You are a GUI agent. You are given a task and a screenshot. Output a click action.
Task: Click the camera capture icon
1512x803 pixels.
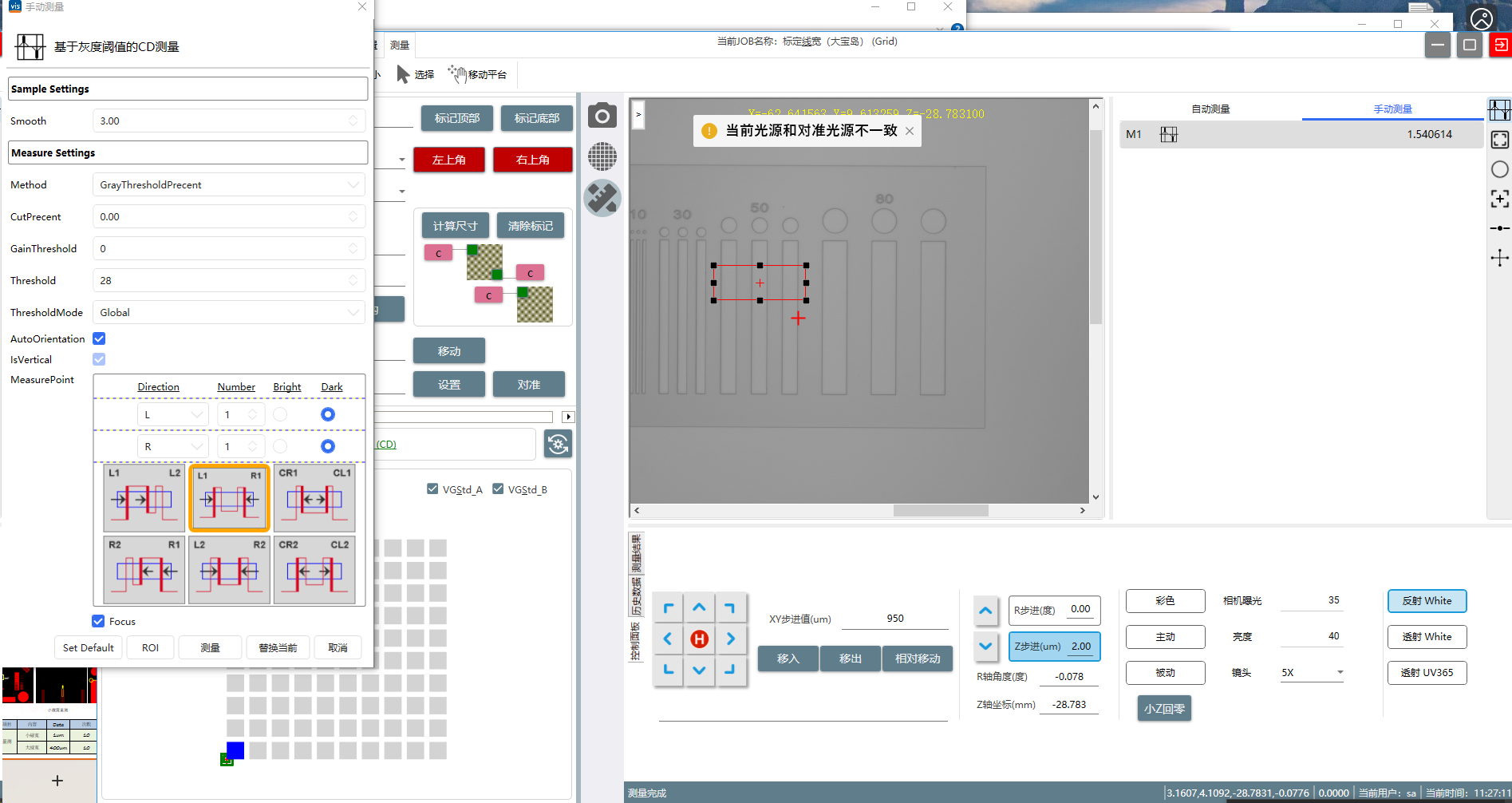602,117
